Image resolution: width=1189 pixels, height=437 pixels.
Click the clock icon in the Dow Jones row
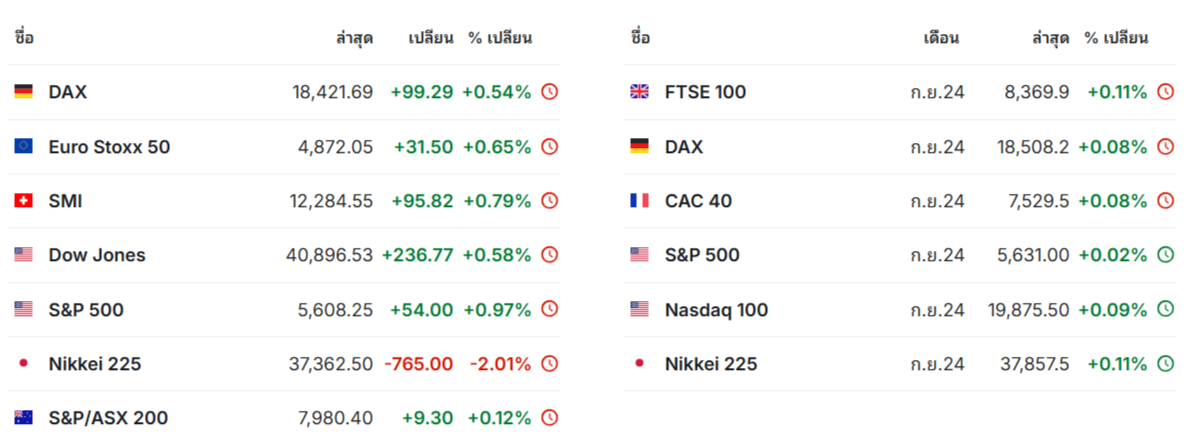point(549,255)
